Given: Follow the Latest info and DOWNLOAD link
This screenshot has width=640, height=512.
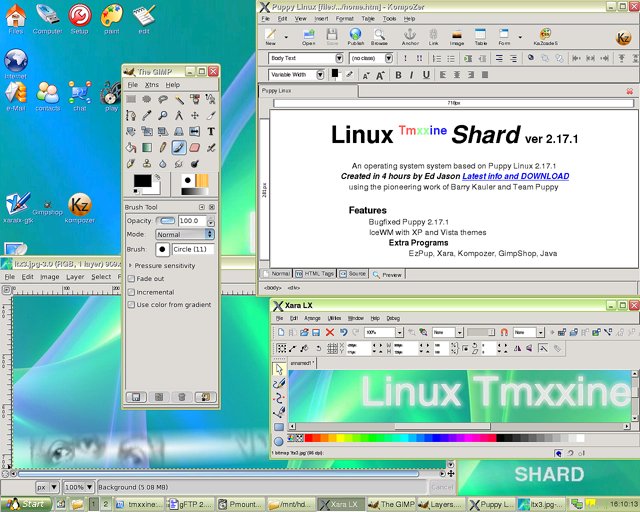Looking at the screenshot, I should pos(516,176).
